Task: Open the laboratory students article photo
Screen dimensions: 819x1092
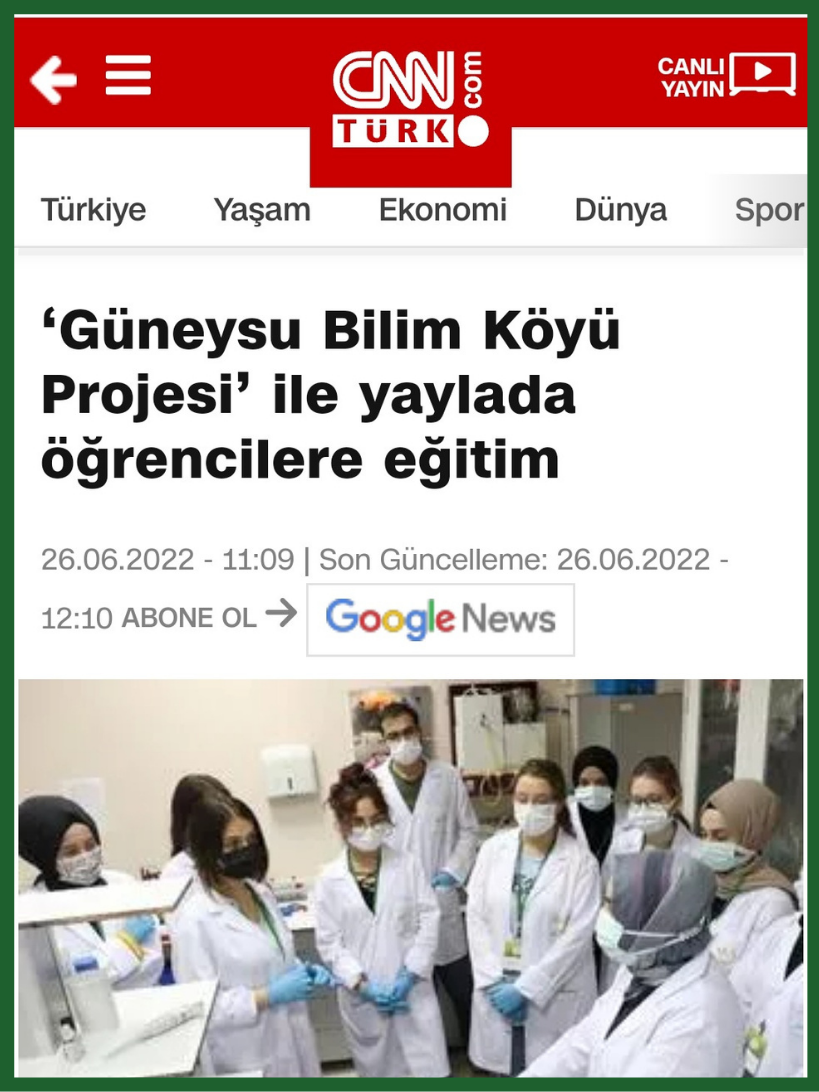Action: 410,878
